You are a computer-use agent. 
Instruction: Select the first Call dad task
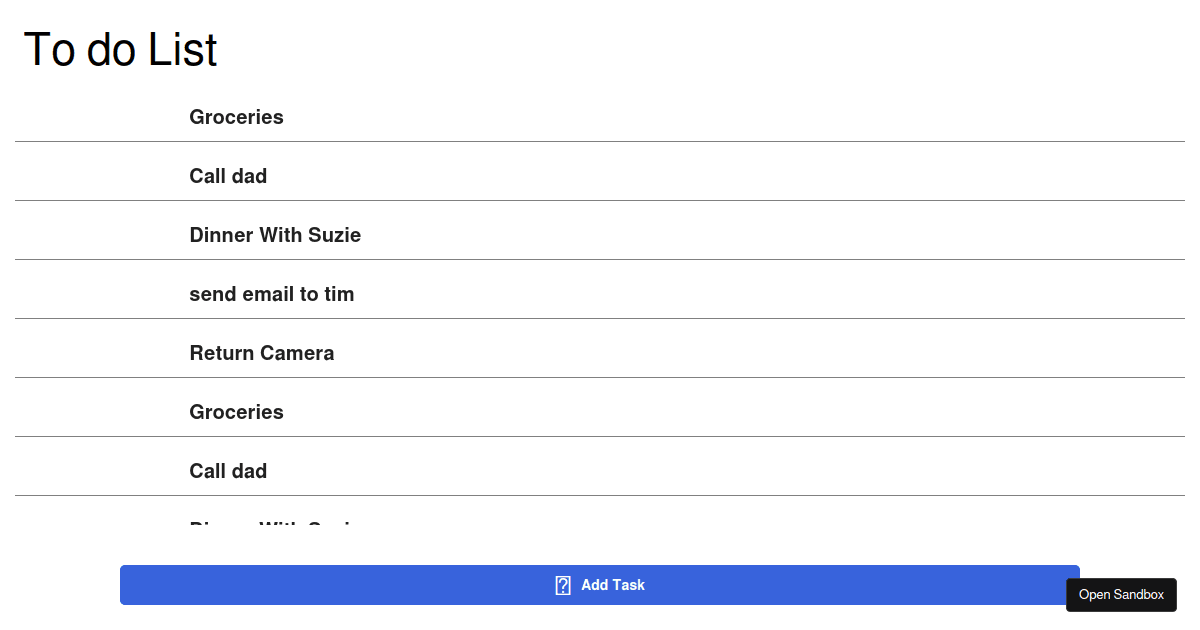(228, 176)
